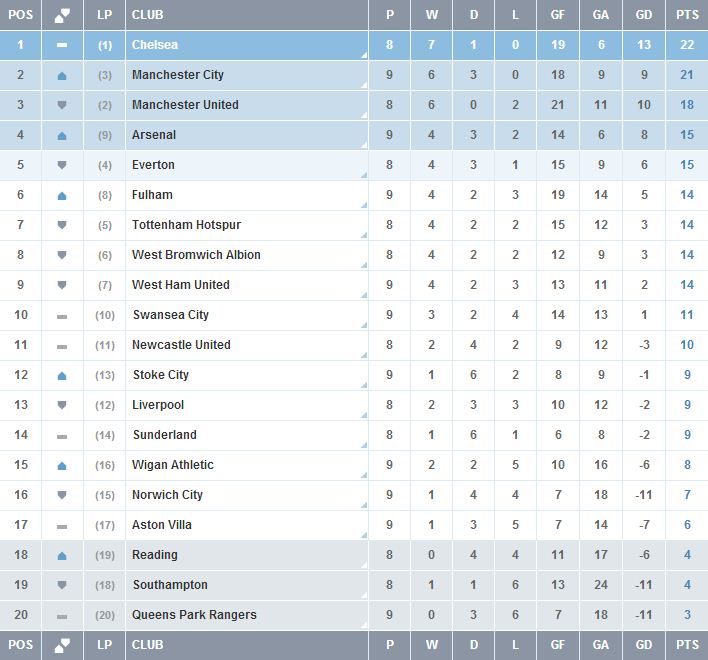Expand Everton row corner triangle
Viewport: 708px width, 660px height.
363,176
